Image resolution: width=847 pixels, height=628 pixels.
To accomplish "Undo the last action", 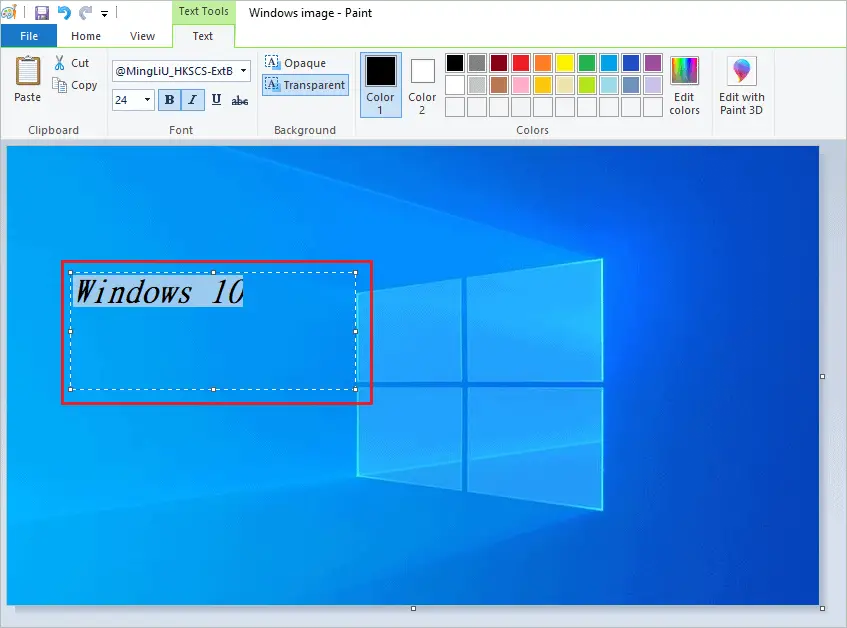I will (x=64, y=12).
